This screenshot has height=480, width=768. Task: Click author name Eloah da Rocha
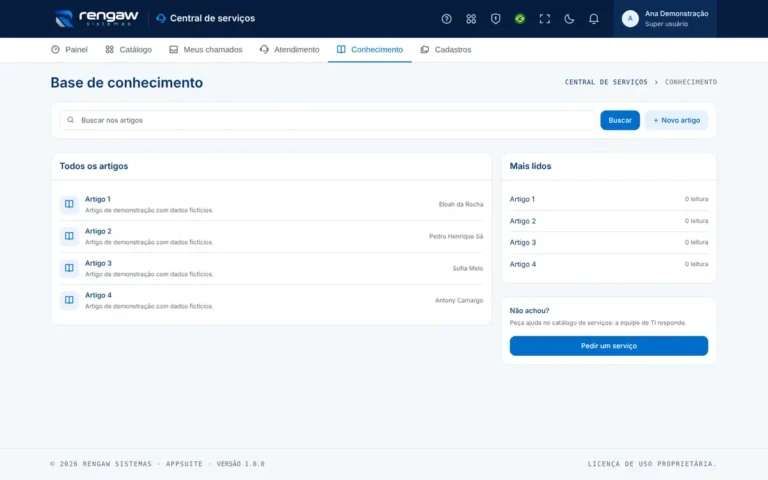coord(460,204)
